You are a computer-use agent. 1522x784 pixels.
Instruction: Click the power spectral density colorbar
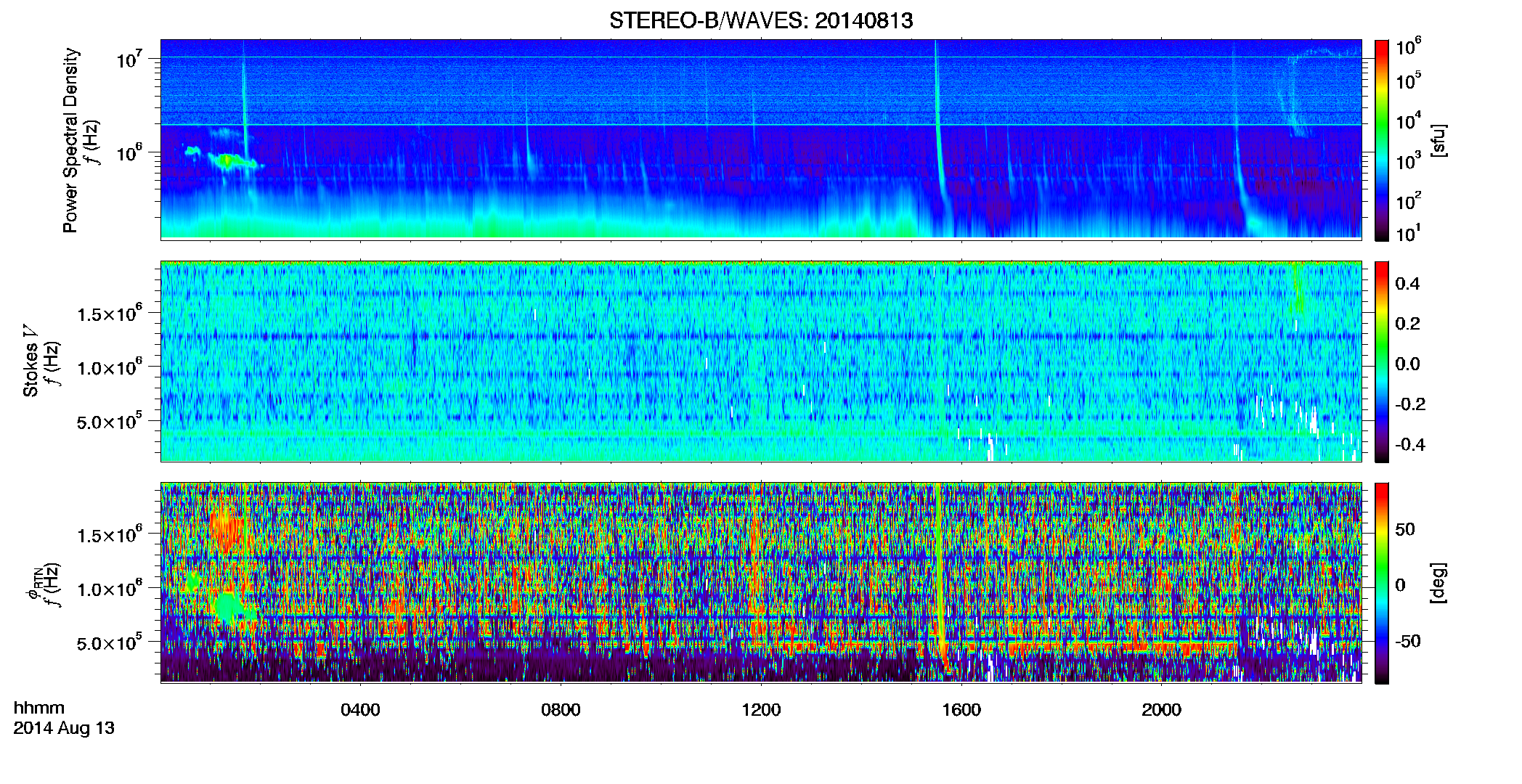(1381, 140)
